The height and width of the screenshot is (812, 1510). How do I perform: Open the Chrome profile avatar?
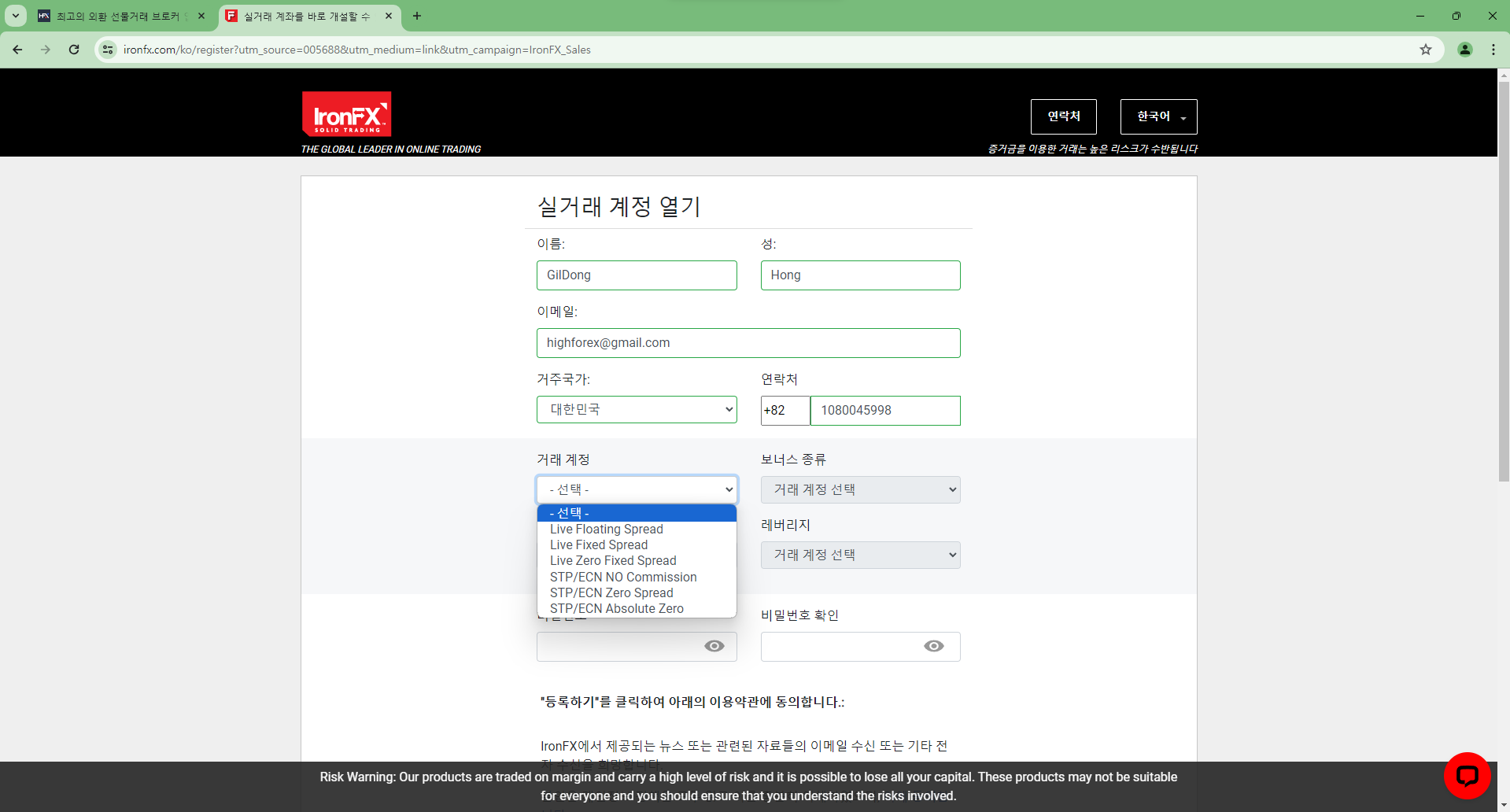click(1464, 49)
